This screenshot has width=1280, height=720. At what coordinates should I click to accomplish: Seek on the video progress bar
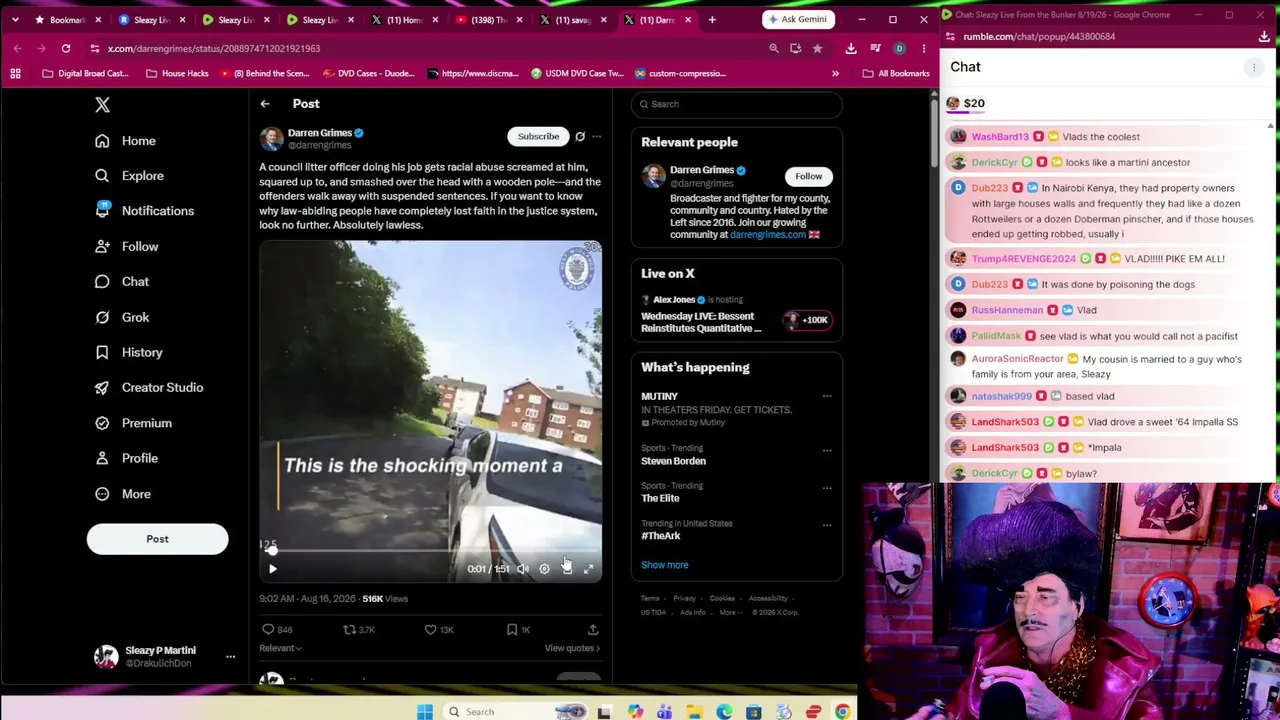point(431,551)
